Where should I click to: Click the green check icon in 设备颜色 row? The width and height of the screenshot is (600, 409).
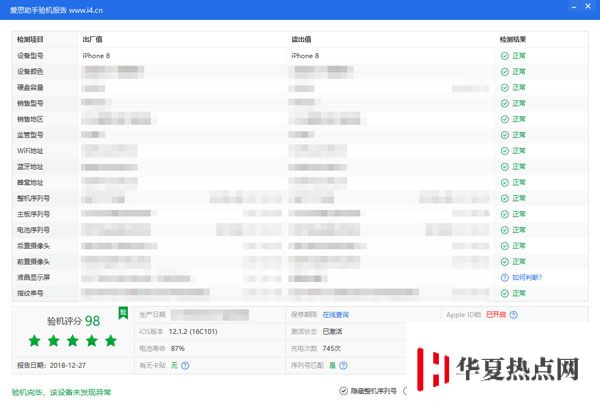click(x=505, y=72)
